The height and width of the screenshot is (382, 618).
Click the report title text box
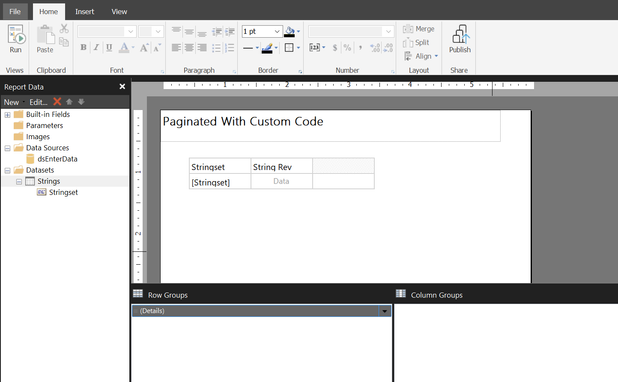click(x=330, y=126)
